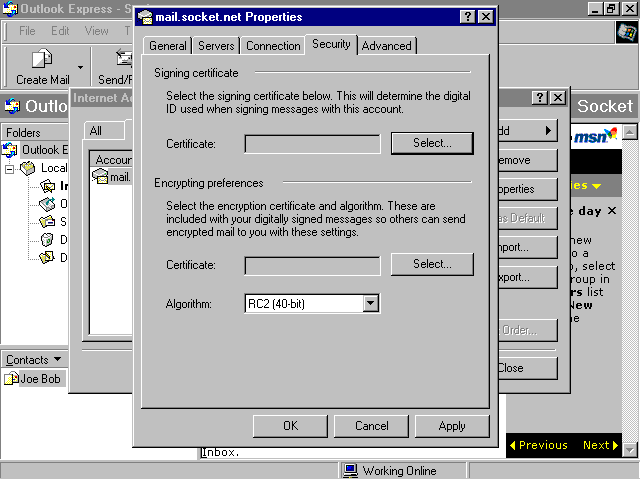The image size is (640, 480).
Task: Select the Local Folders icon
Action: (28, 168)
